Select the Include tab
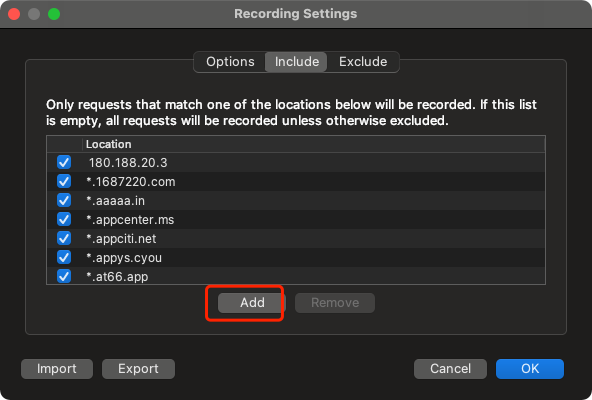592x400 pixels. [296, 62]
